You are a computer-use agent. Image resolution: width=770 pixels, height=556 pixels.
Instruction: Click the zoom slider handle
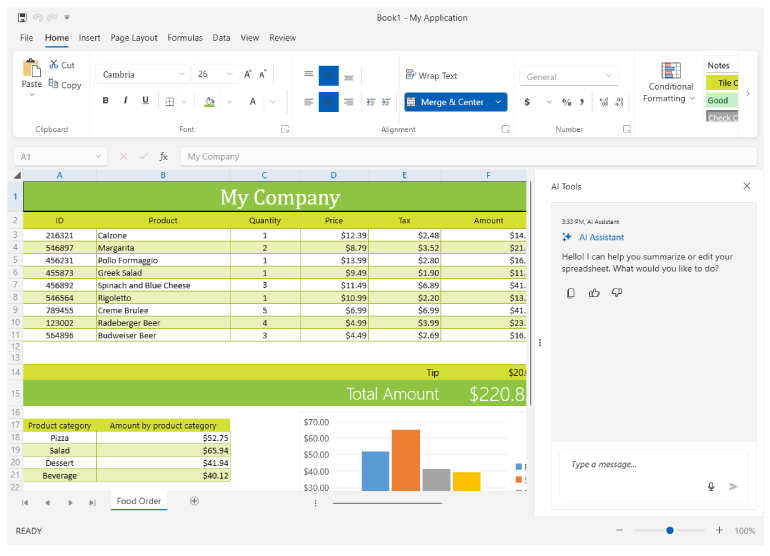tap(669, 530)
